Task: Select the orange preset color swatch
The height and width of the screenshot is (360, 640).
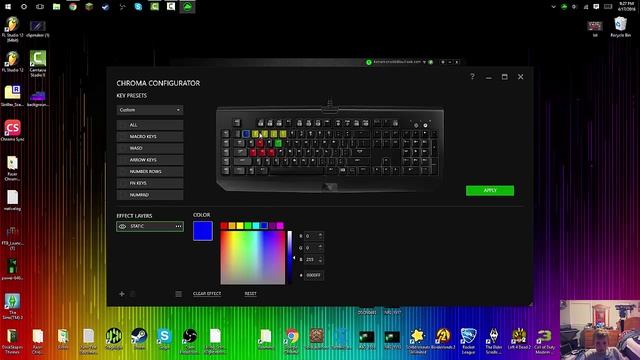Action: pyautogui.click(x=232, y=226)
